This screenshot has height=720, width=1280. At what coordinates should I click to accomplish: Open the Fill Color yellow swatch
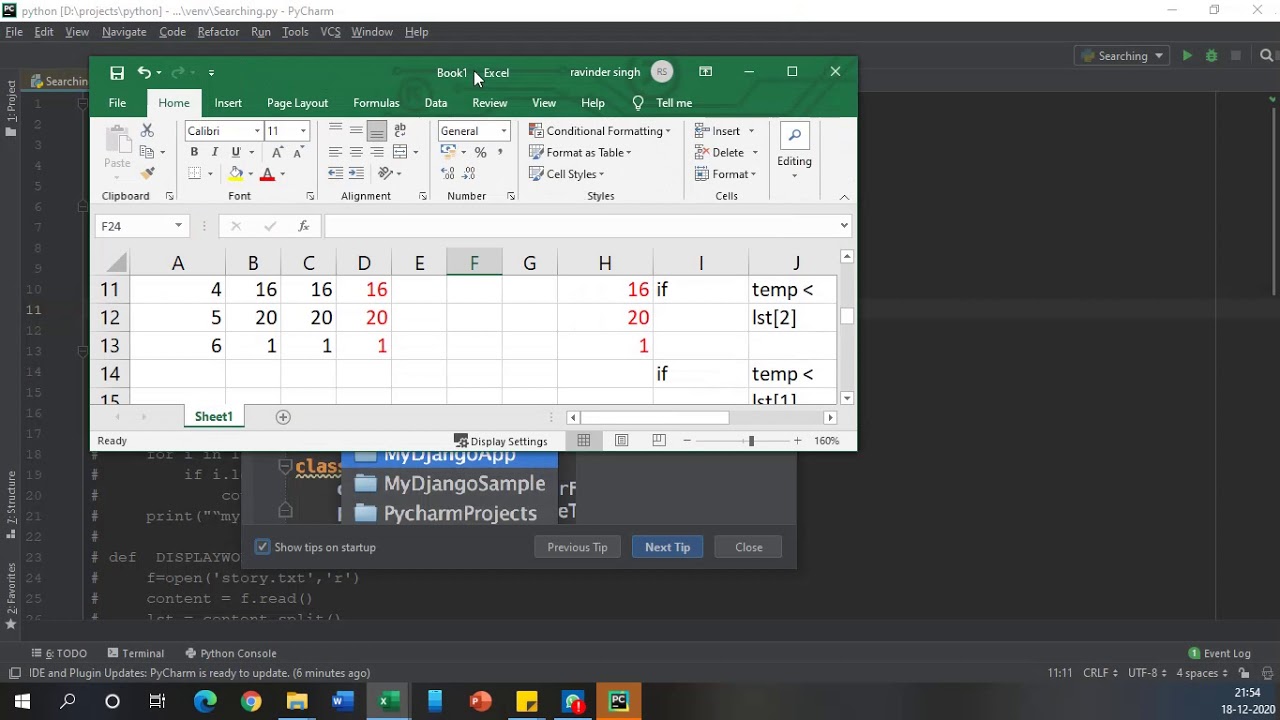click(x=236, y=174)
